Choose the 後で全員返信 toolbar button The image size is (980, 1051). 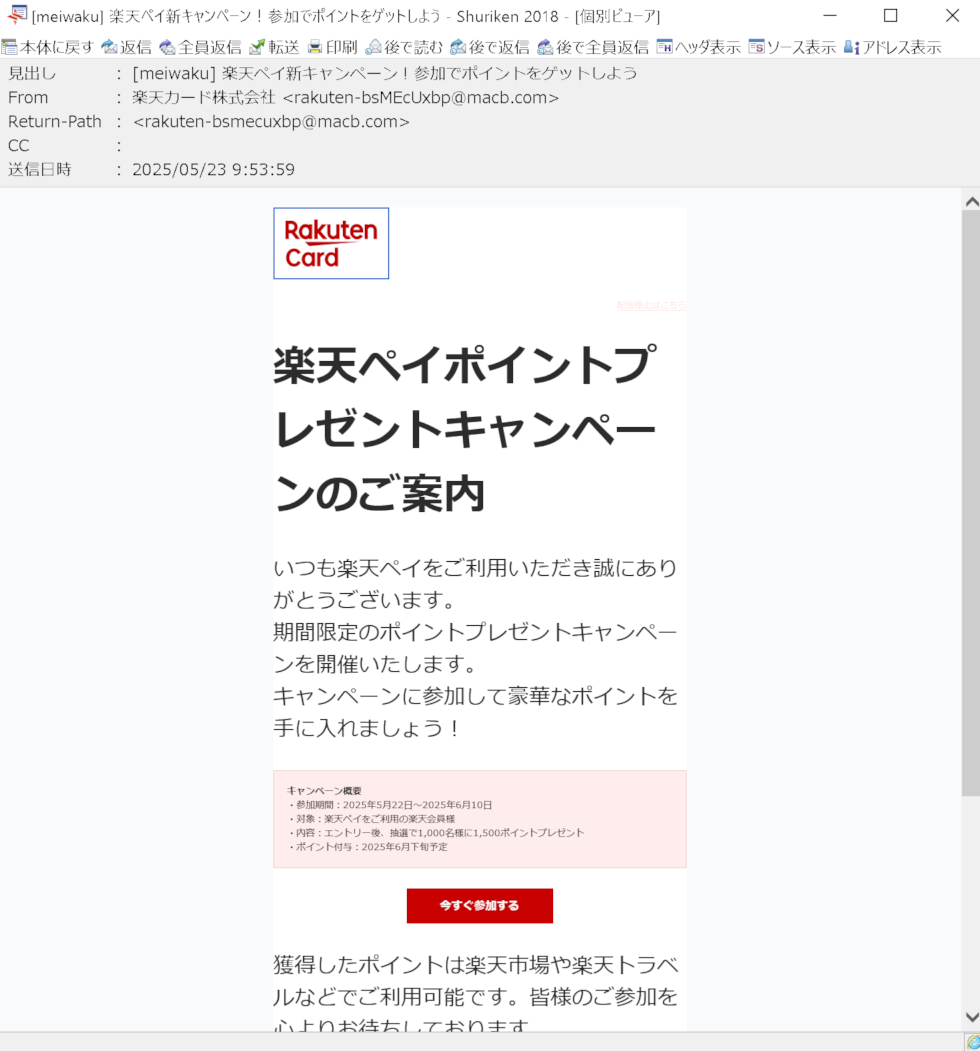(x=593, y=47)
